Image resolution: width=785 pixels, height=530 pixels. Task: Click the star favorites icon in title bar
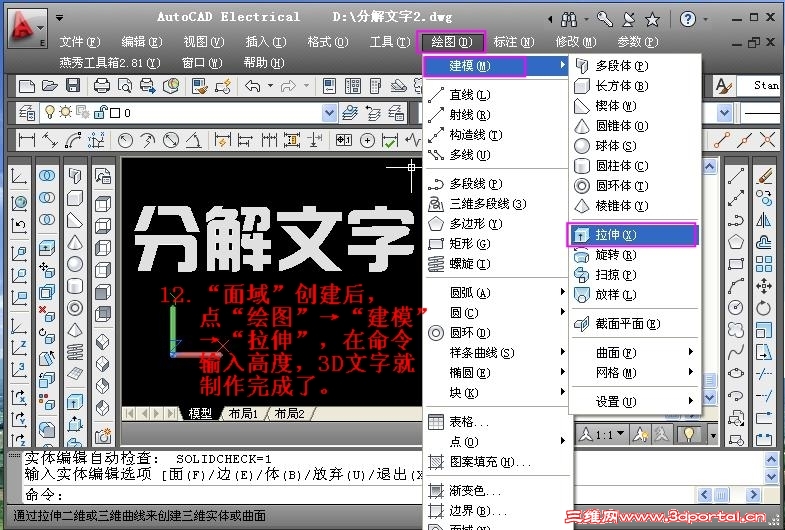[652, 20]
